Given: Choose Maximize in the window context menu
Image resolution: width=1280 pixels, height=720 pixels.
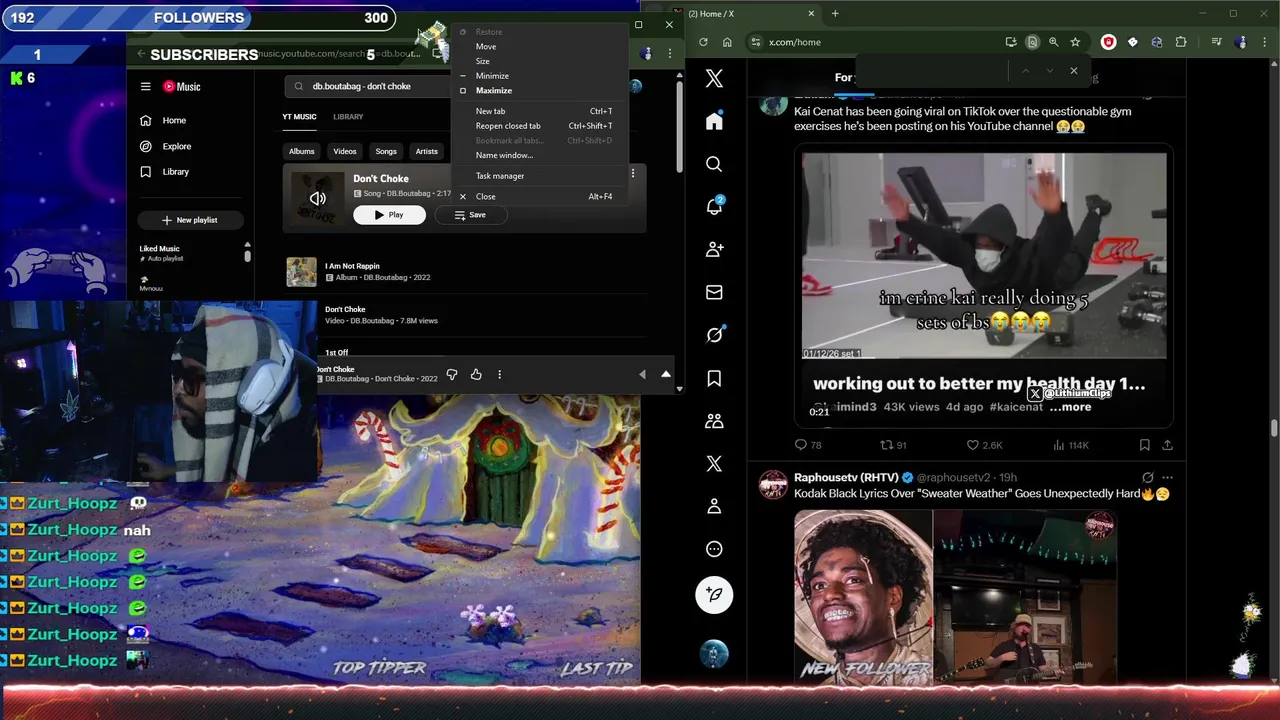Looking at the screenshot, I should 540,90.
